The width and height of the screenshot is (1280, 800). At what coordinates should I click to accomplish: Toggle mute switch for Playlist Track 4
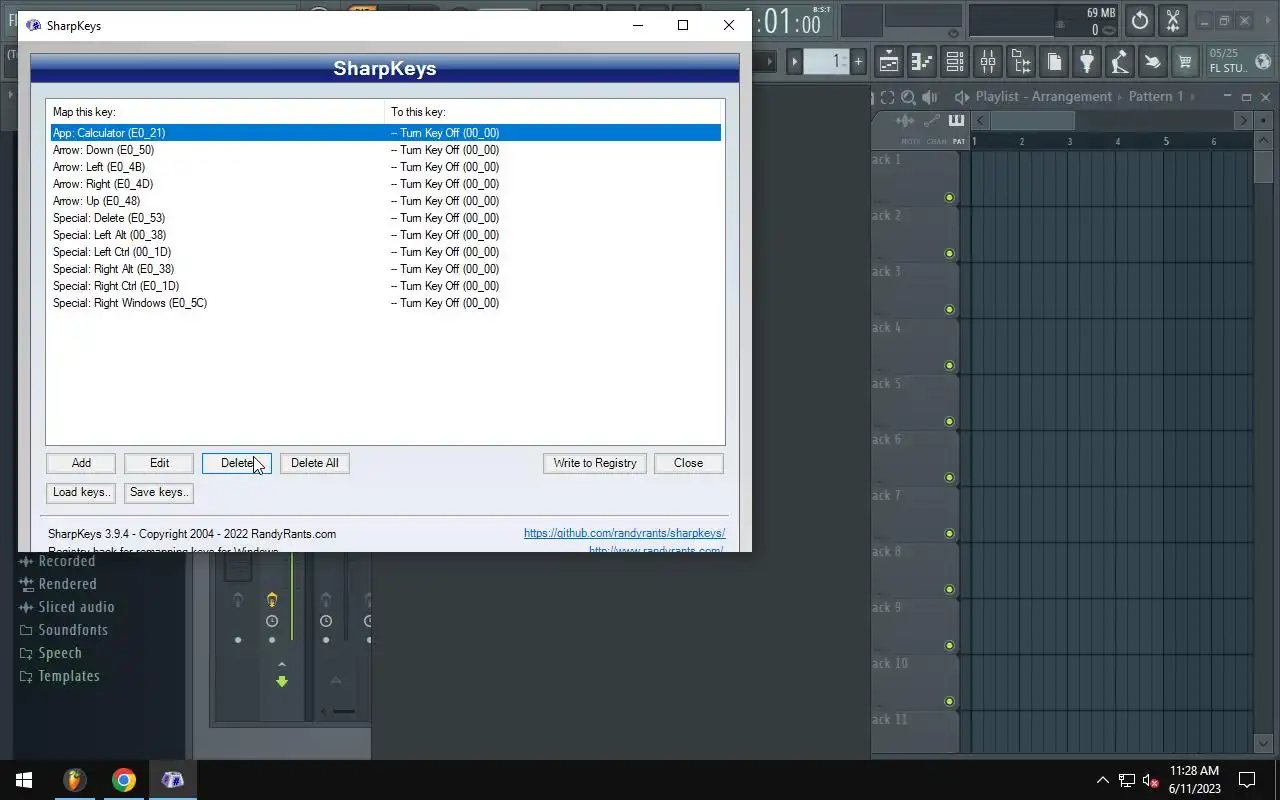pos(950,366)
